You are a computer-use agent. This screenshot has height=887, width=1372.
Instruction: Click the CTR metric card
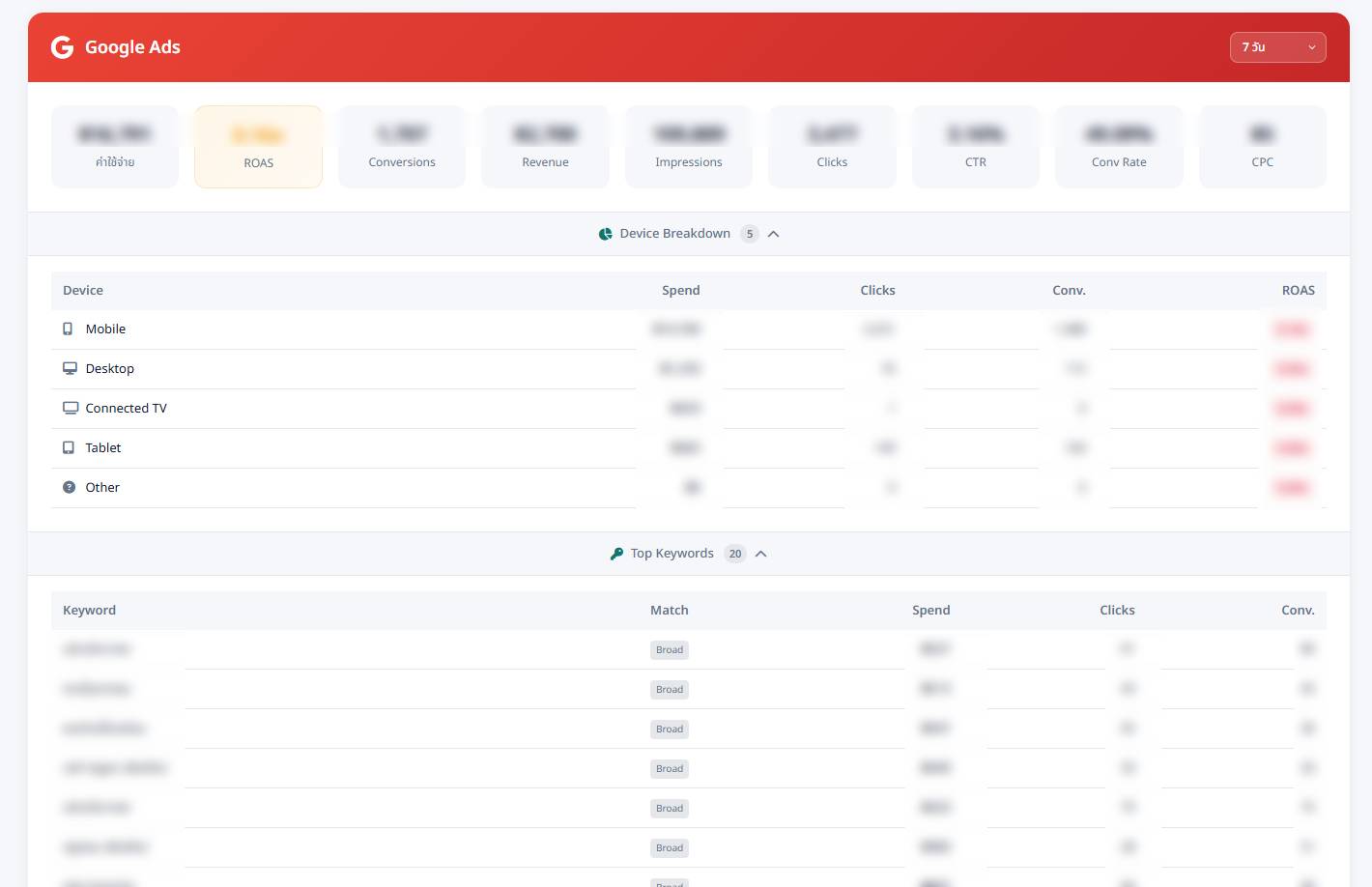(976, 147)
